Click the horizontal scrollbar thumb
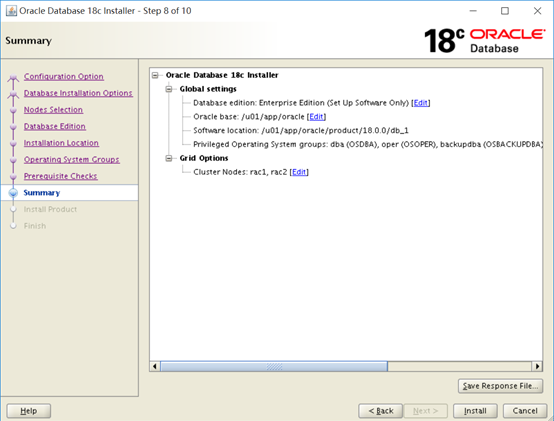 pos(274,366)
